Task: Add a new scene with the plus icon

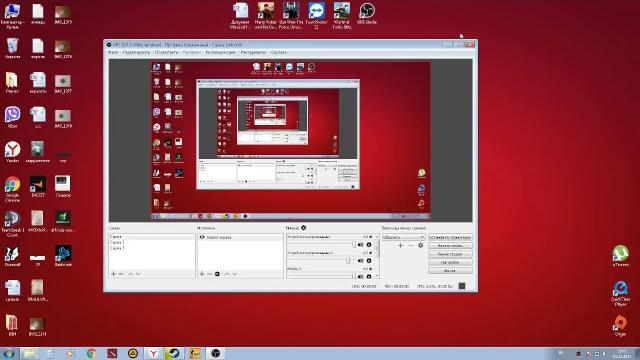Action: point(113,274)
